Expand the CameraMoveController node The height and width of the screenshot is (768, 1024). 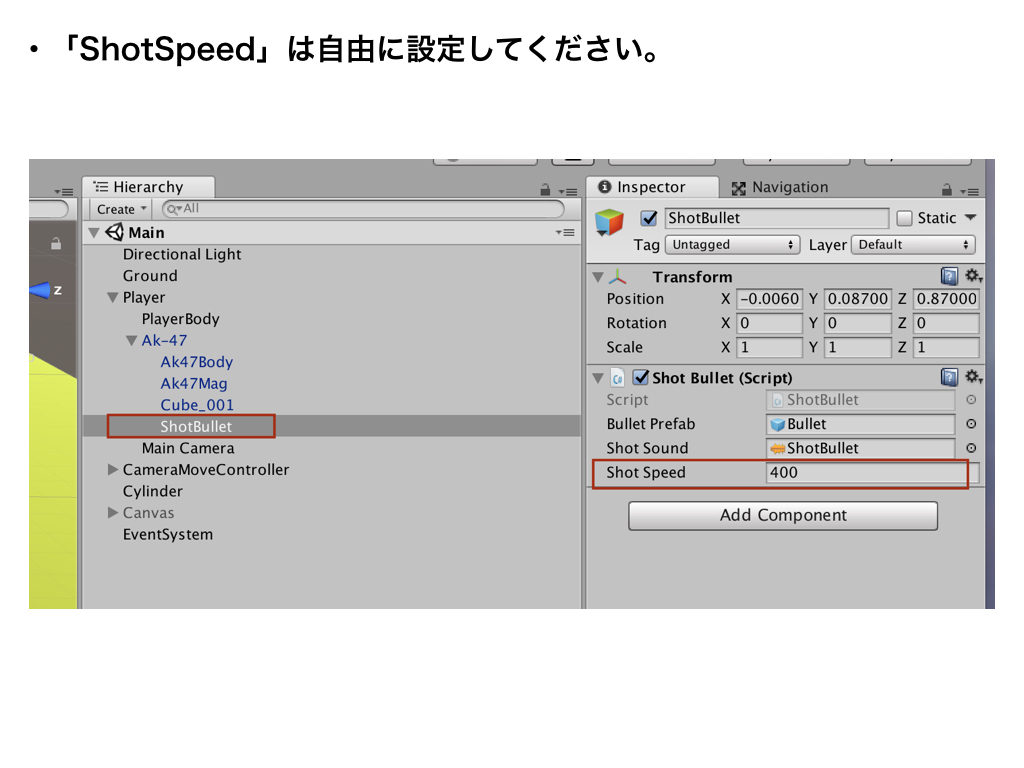coord(112,470)
